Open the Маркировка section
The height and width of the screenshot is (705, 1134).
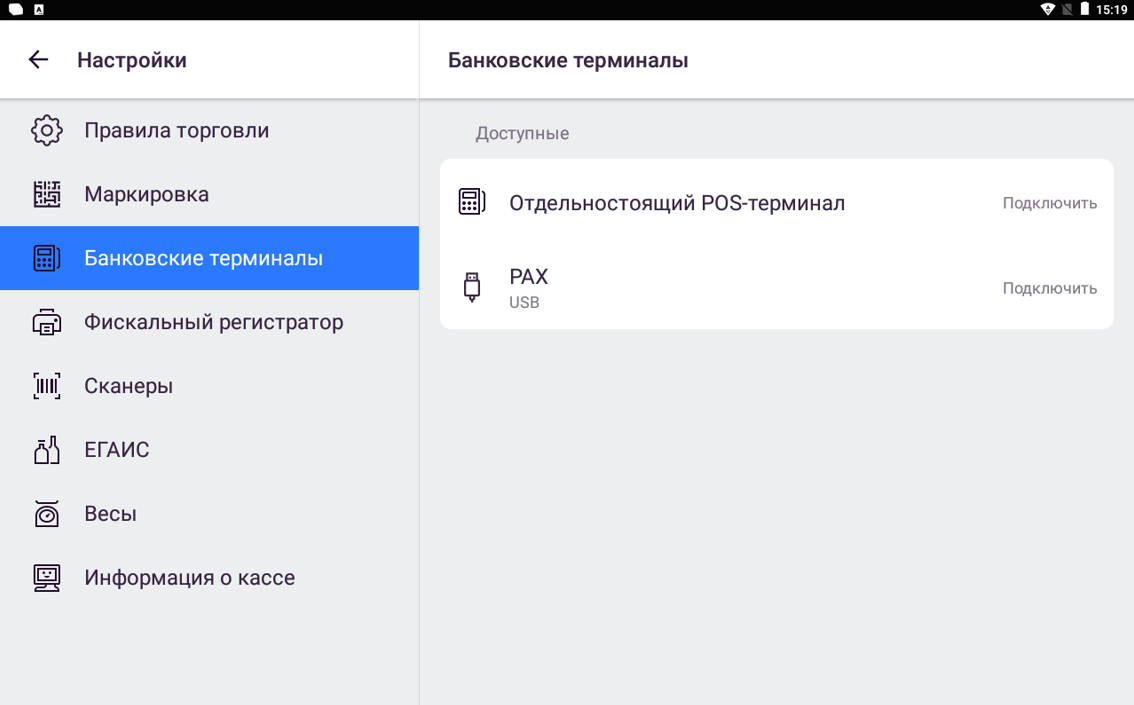pyautogui.click(x=146, y=194)
